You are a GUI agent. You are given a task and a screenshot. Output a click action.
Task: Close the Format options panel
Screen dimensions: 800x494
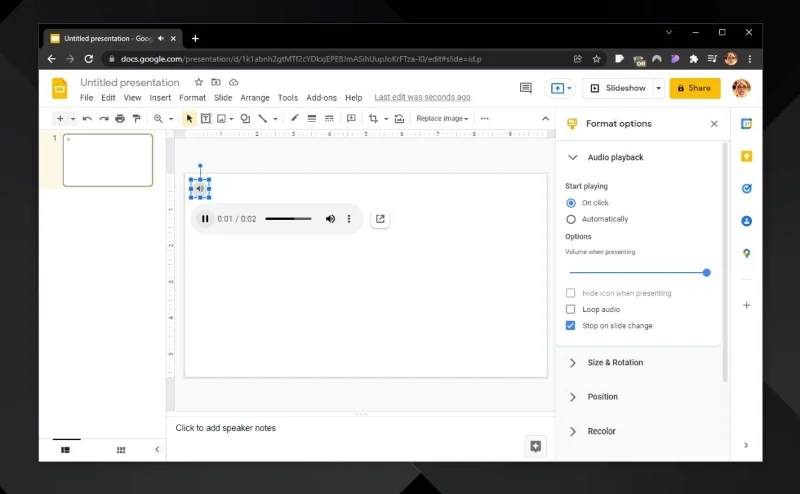[x=714, y=124]
